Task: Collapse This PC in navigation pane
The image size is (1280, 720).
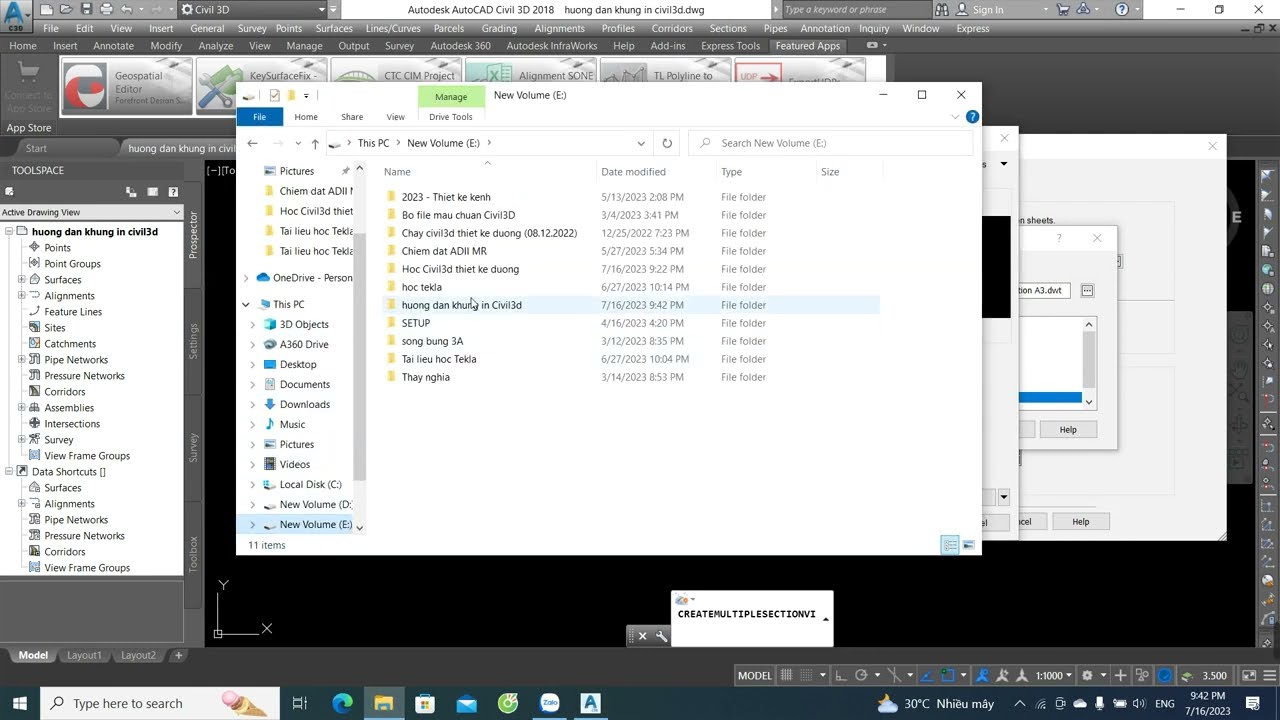Action: click(246, 304)
